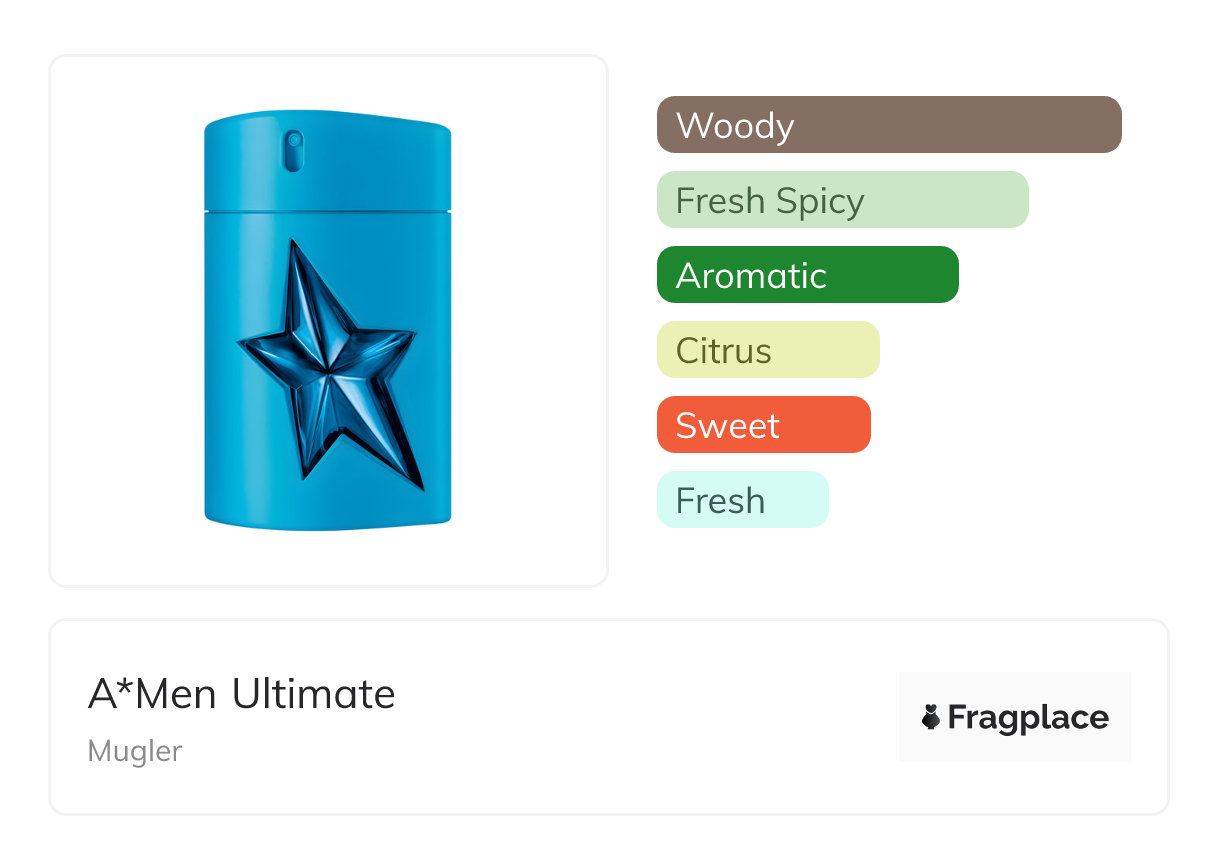Select the brown Woody accord bar

coord(888,125)
